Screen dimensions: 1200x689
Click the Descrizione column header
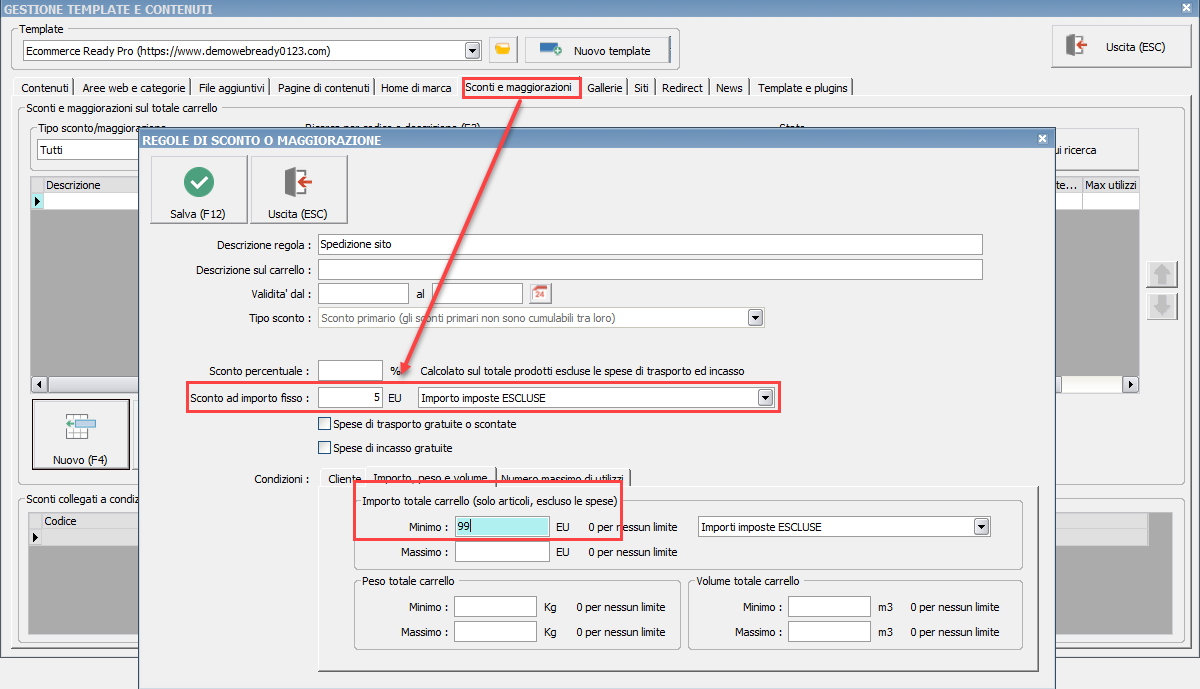[x=92, y=185]
